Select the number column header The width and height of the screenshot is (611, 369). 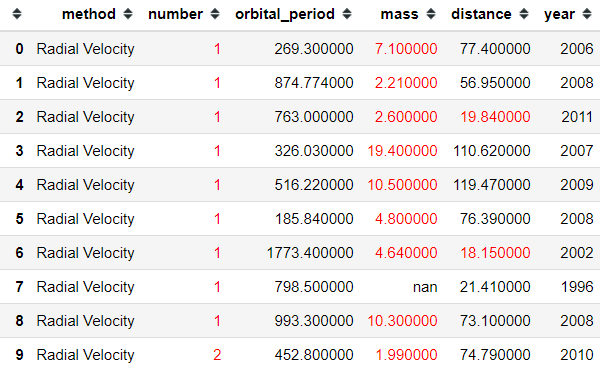coord(175,14)
